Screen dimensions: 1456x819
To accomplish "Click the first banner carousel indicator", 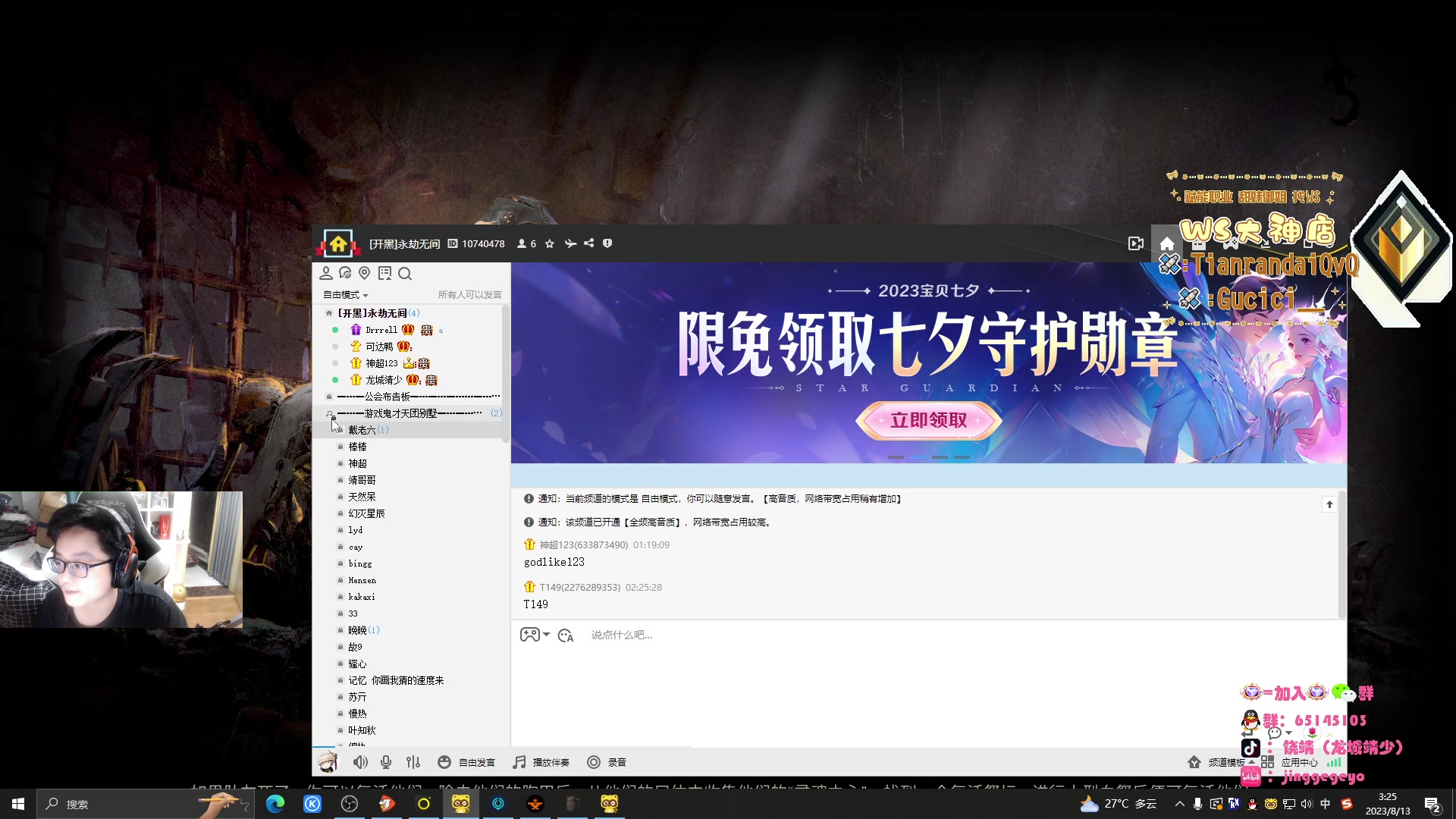I will pyautogui.click(x=896, y=457).
